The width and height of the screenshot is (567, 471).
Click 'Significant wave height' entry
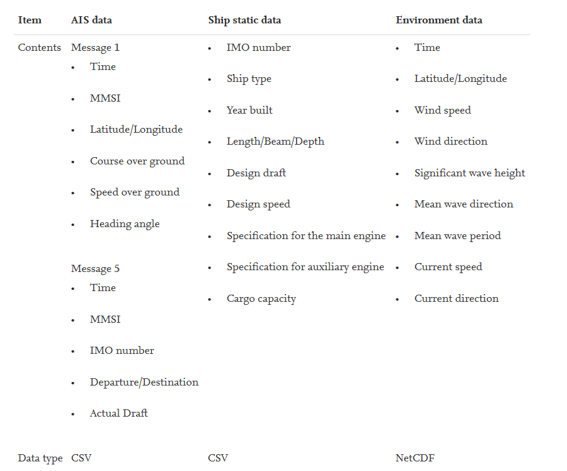click(x=469, y=173)
